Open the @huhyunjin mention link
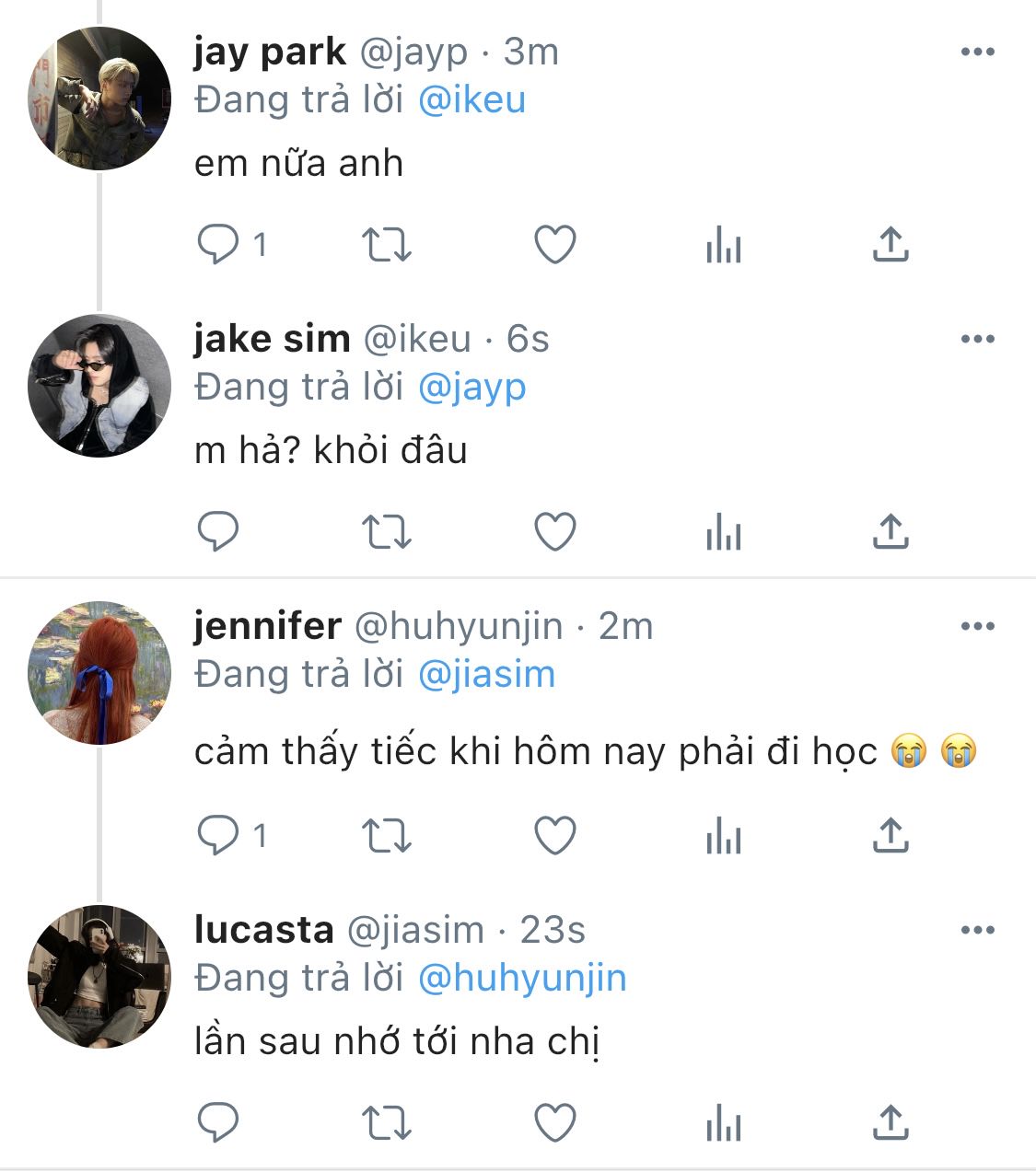This screenshot has width=1036, height=1172. pos(521,978)
